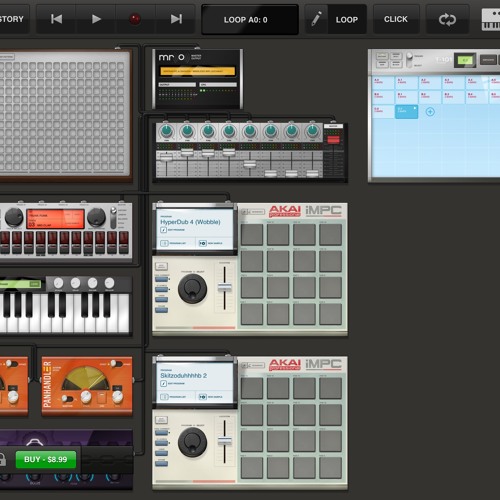
Task: Click Edit Program icon under Skitzoduhhhhb 2
Action: point(164,384)
